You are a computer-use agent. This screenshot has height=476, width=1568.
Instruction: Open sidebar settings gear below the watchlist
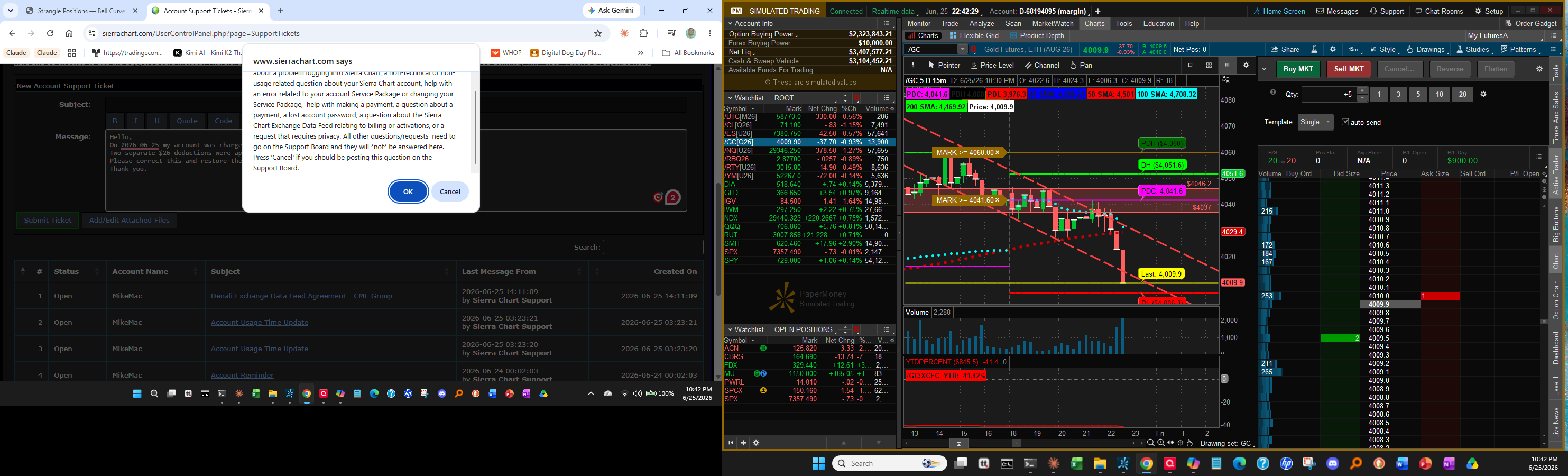pos(756,443)
